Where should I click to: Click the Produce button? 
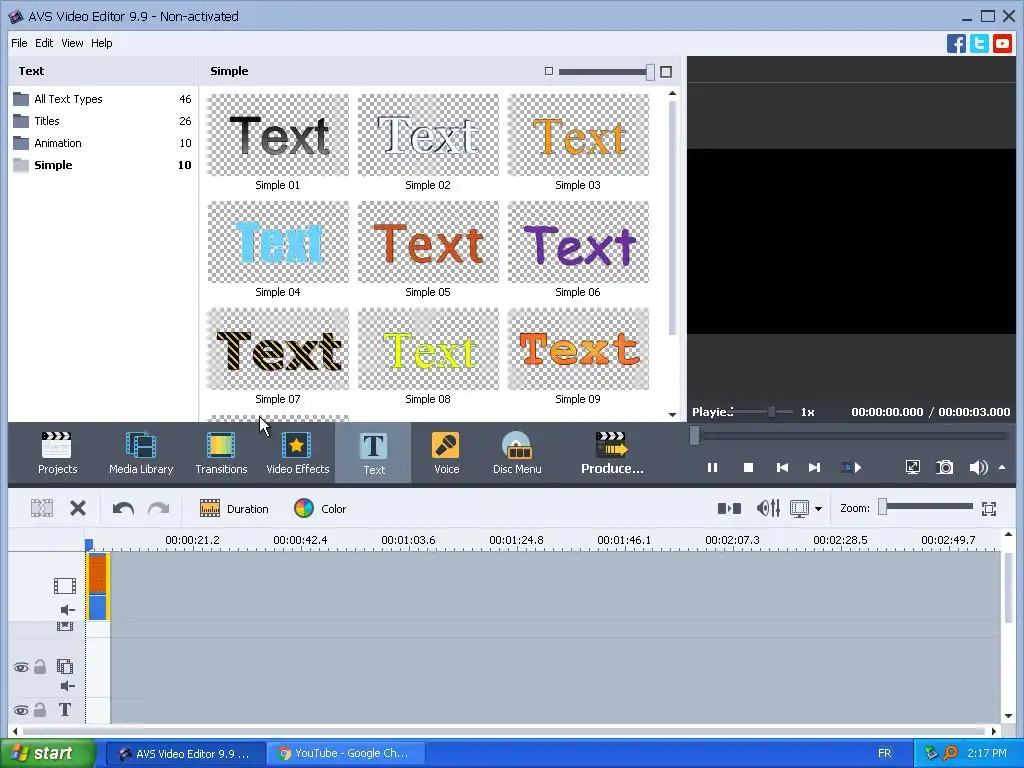(612, 453)
